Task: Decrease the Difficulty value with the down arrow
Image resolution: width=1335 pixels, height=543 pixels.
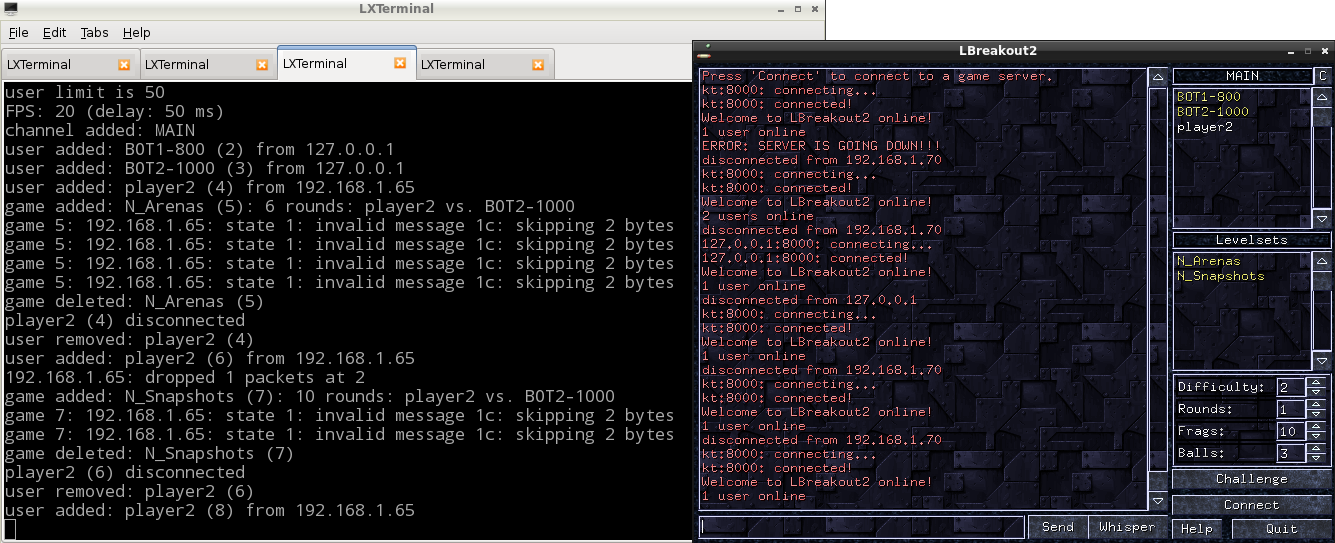Action: [1318, 392]
